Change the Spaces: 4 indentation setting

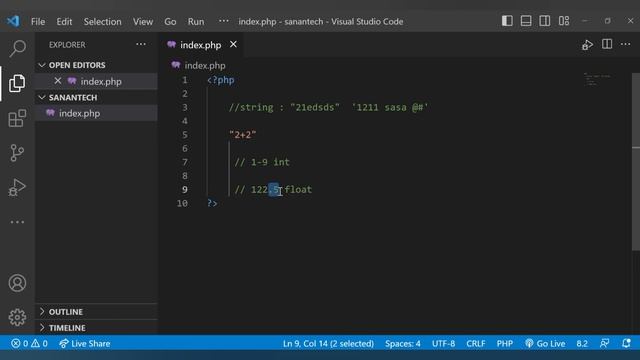[403, 343]
